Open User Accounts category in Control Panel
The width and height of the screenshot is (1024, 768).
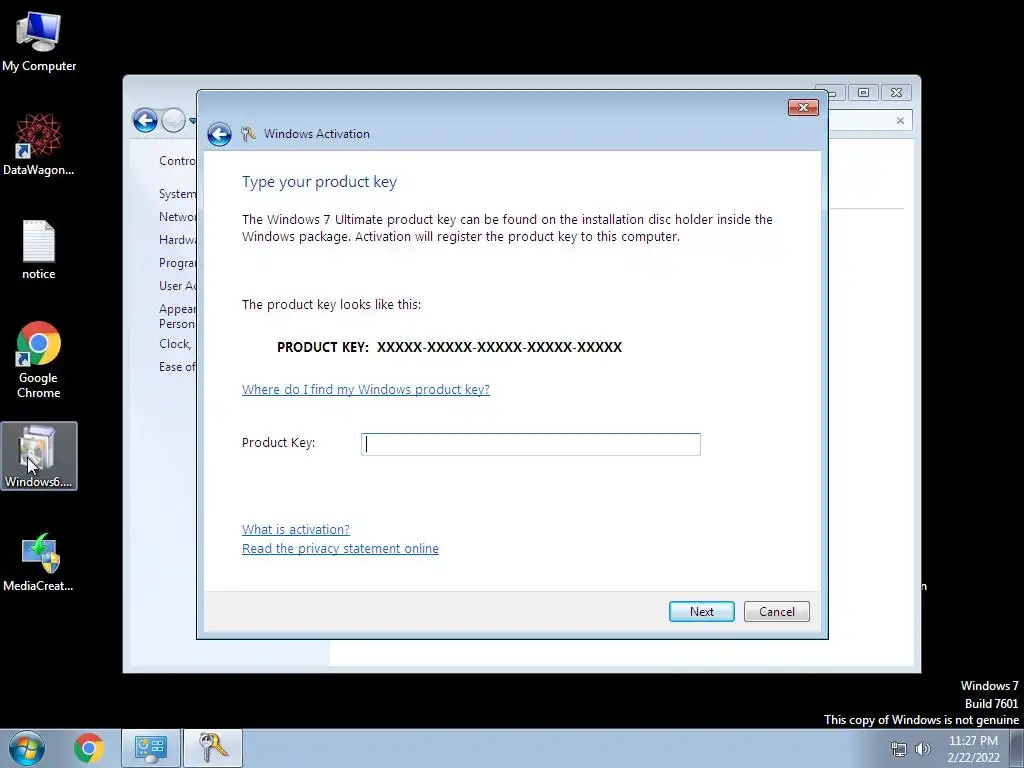point(177,285)
